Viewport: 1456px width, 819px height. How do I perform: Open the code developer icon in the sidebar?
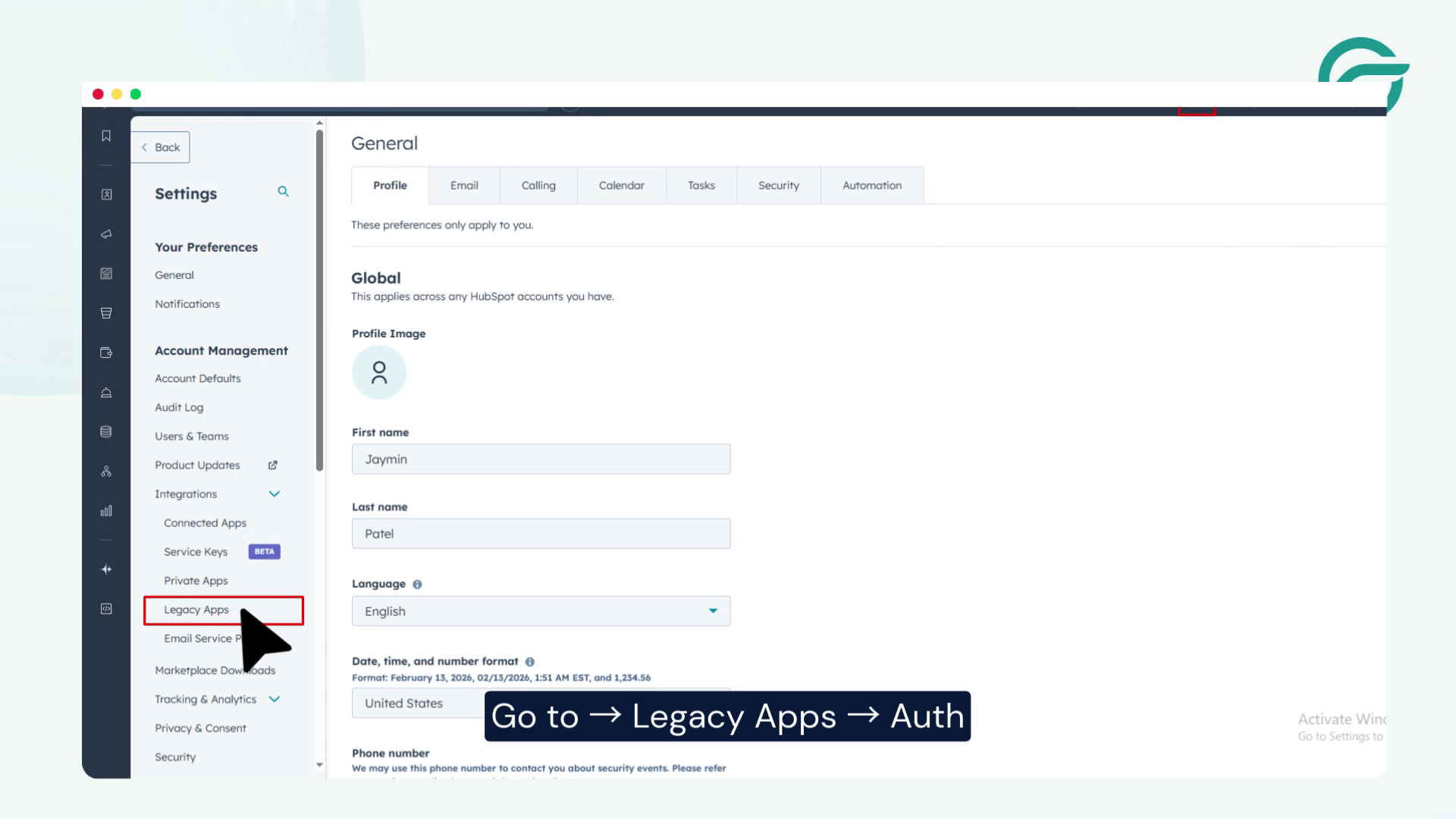(106, 609)
